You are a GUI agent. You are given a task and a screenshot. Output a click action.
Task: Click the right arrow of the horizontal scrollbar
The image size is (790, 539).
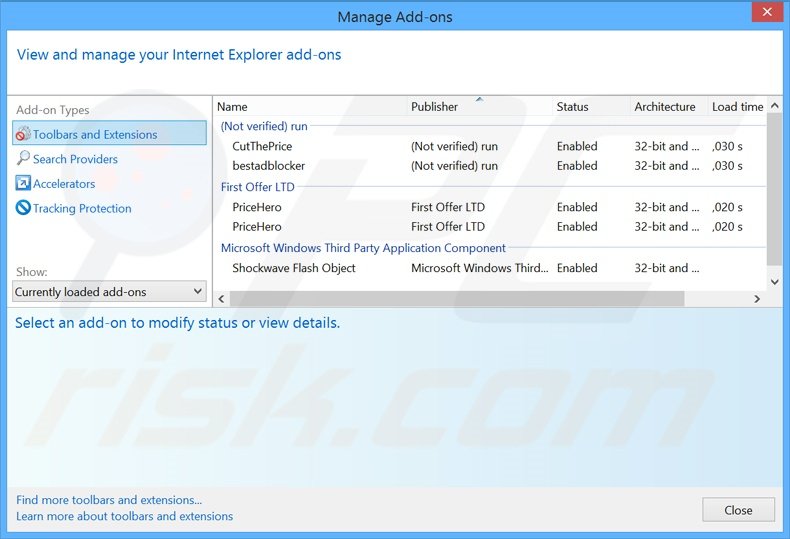pyautogui.click(x=757, y=299)
